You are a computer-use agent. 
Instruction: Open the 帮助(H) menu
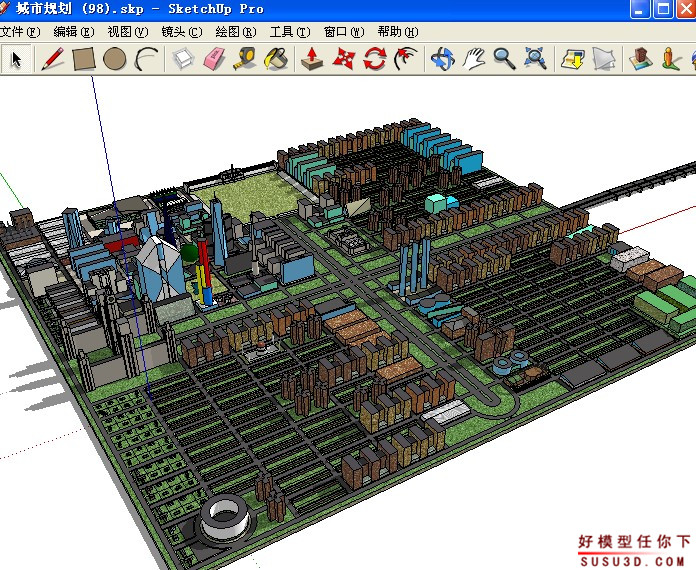[x=398, y=32]
